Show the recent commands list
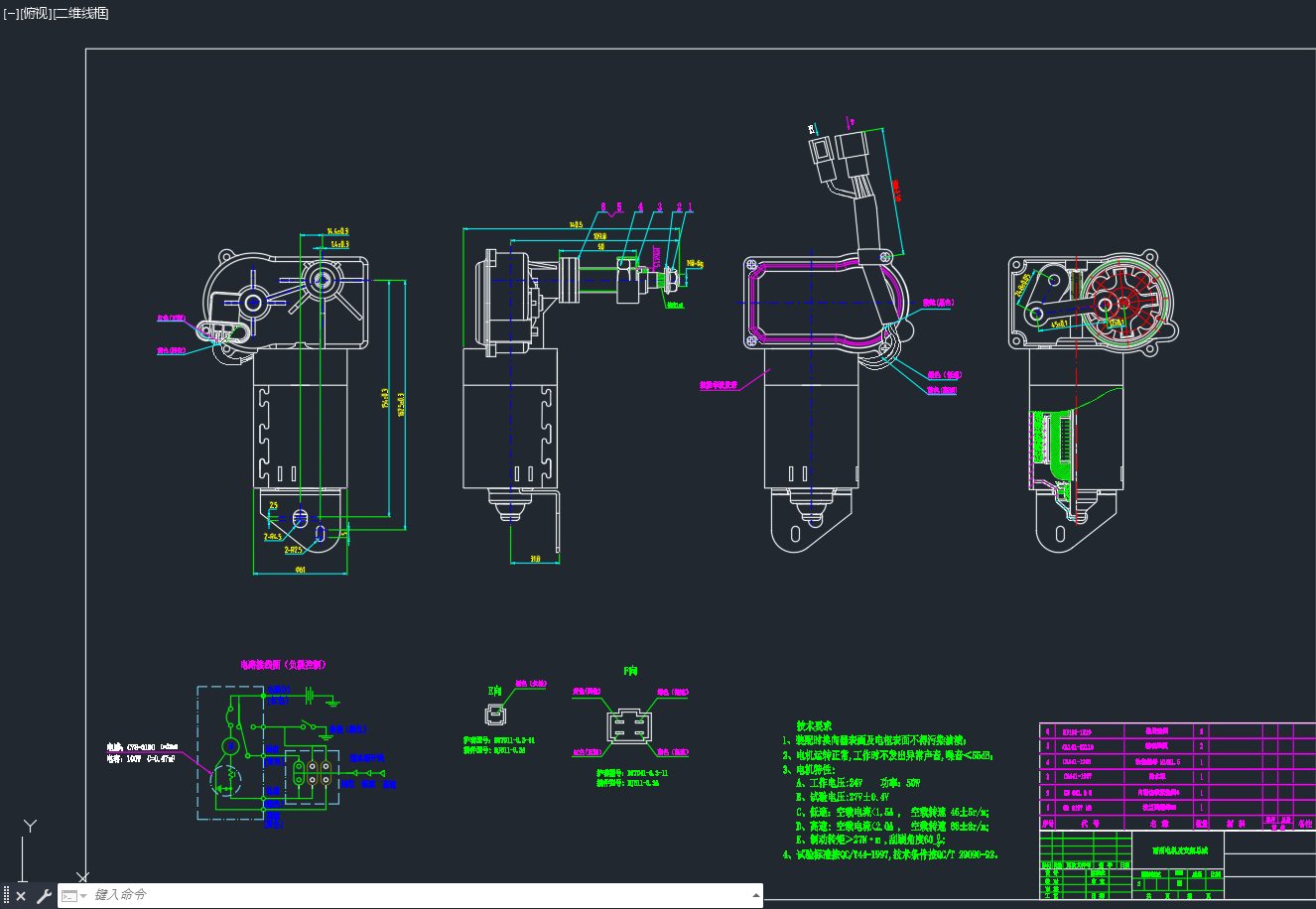This screenshot has width=1316, height=909. click(x=72, y=896)
